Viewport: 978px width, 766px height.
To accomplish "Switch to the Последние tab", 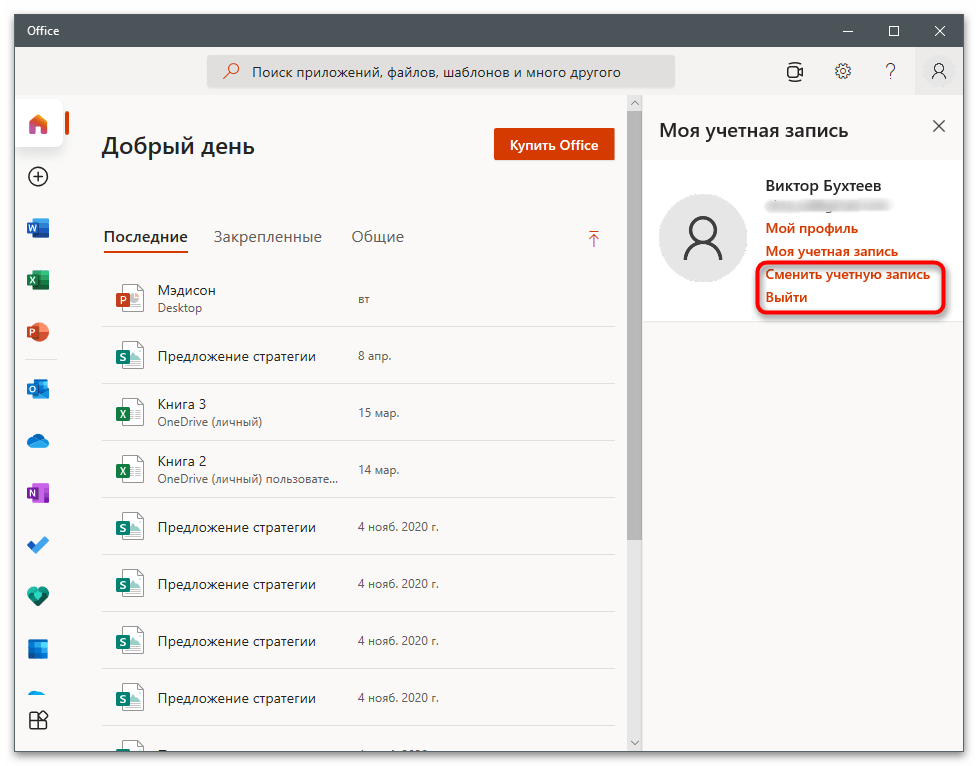I will pos(145,237).
